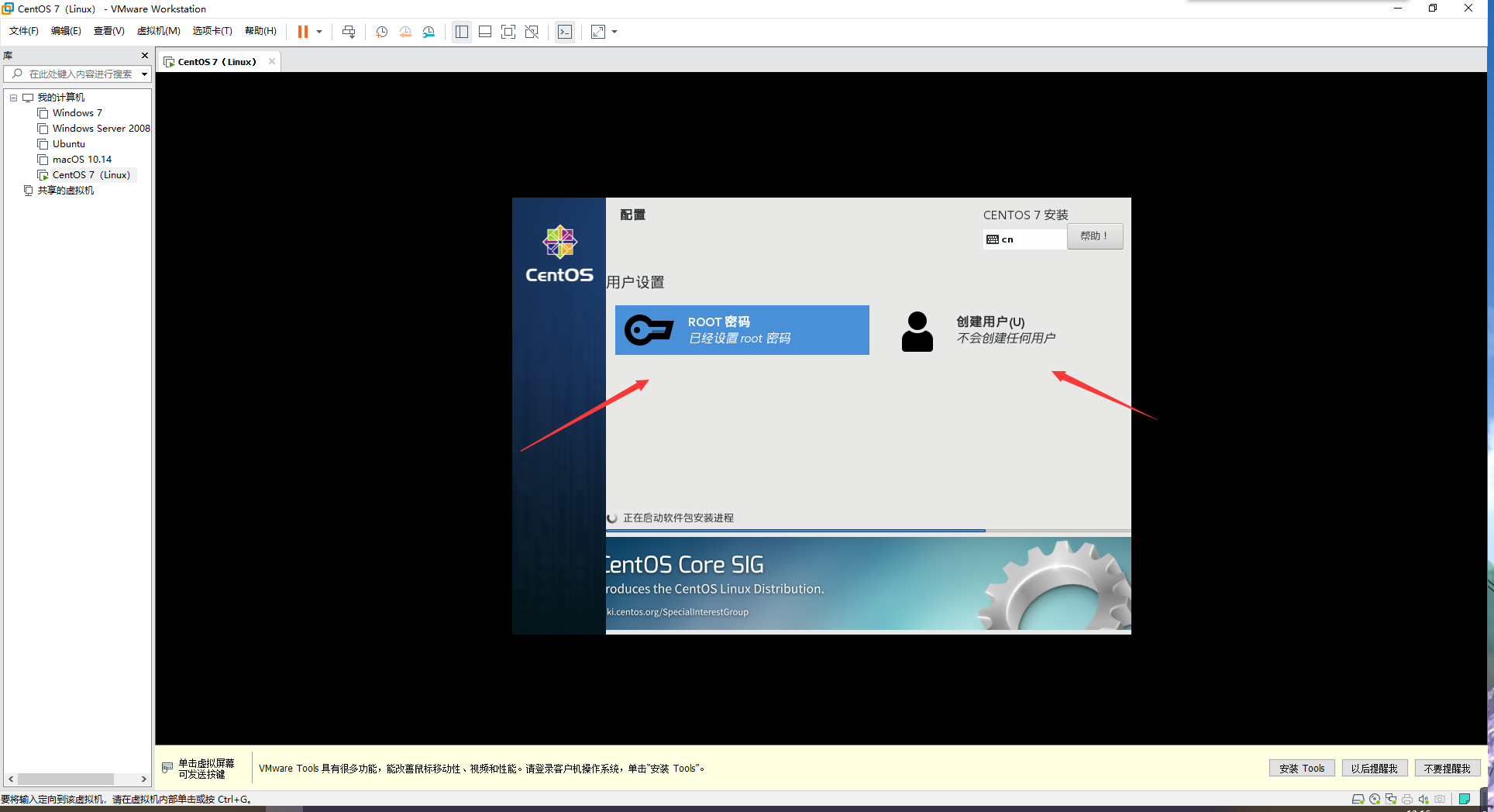Click the library horizontal scrollbar thumb
Viewport: 1494px width, 812px height.
(x=66, y=779)
